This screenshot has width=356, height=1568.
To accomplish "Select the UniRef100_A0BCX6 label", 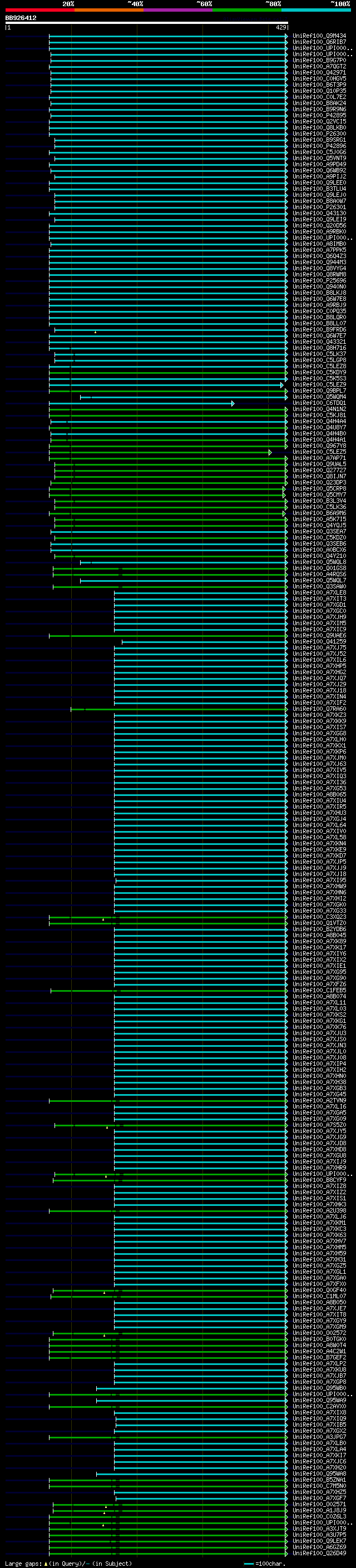I will click(x=319, y=550).
